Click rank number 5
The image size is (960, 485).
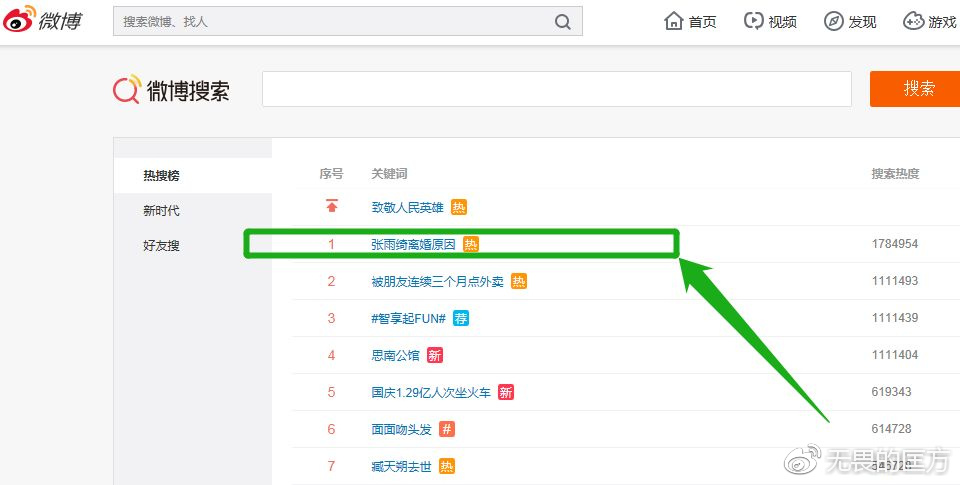(331, 392)
